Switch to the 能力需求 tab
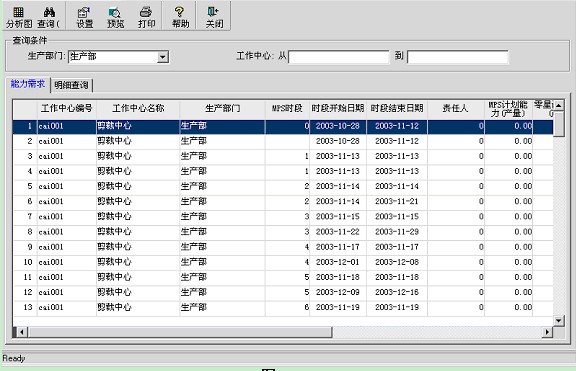The image size is (576, 371). [x=28, y=84]
